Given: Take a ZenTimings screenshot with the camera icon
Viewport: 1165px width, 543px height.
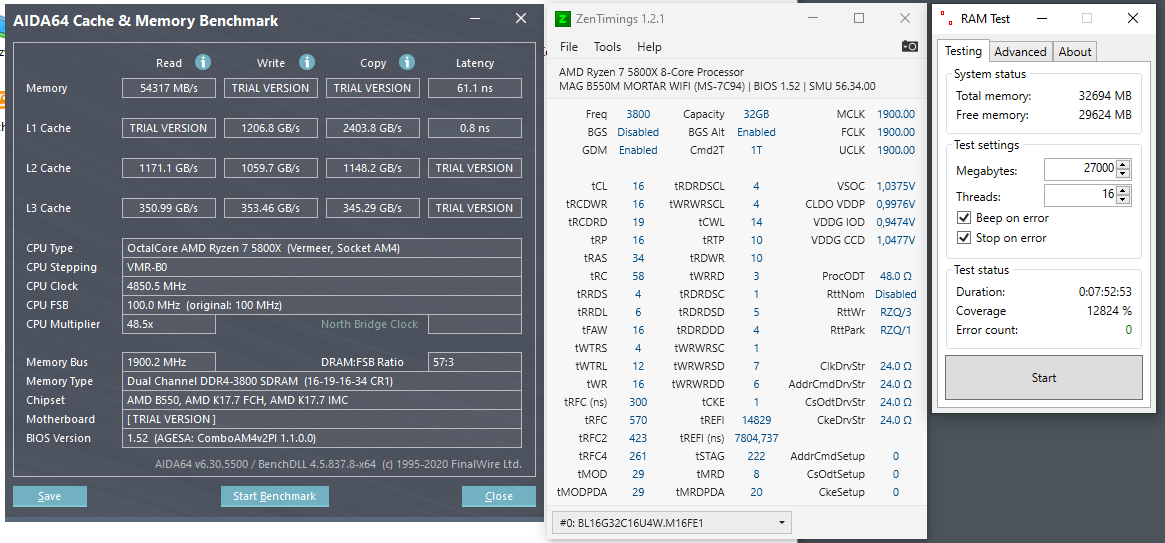Looking at the screenshot, I should click(x=909, y=46).
